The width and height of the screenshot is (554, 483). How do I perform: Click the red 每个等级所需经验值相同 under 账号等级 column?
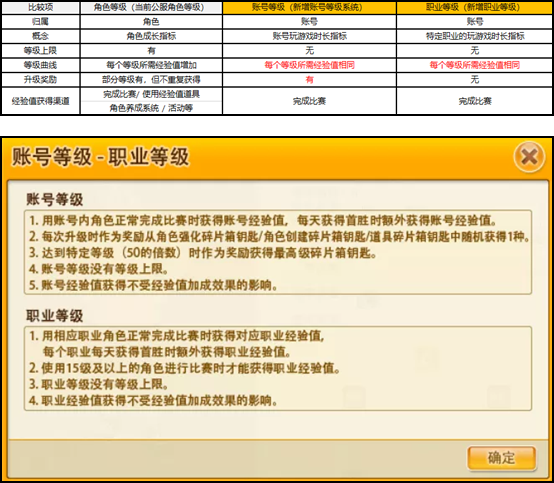pyautogui.click(x=310, y=65)
